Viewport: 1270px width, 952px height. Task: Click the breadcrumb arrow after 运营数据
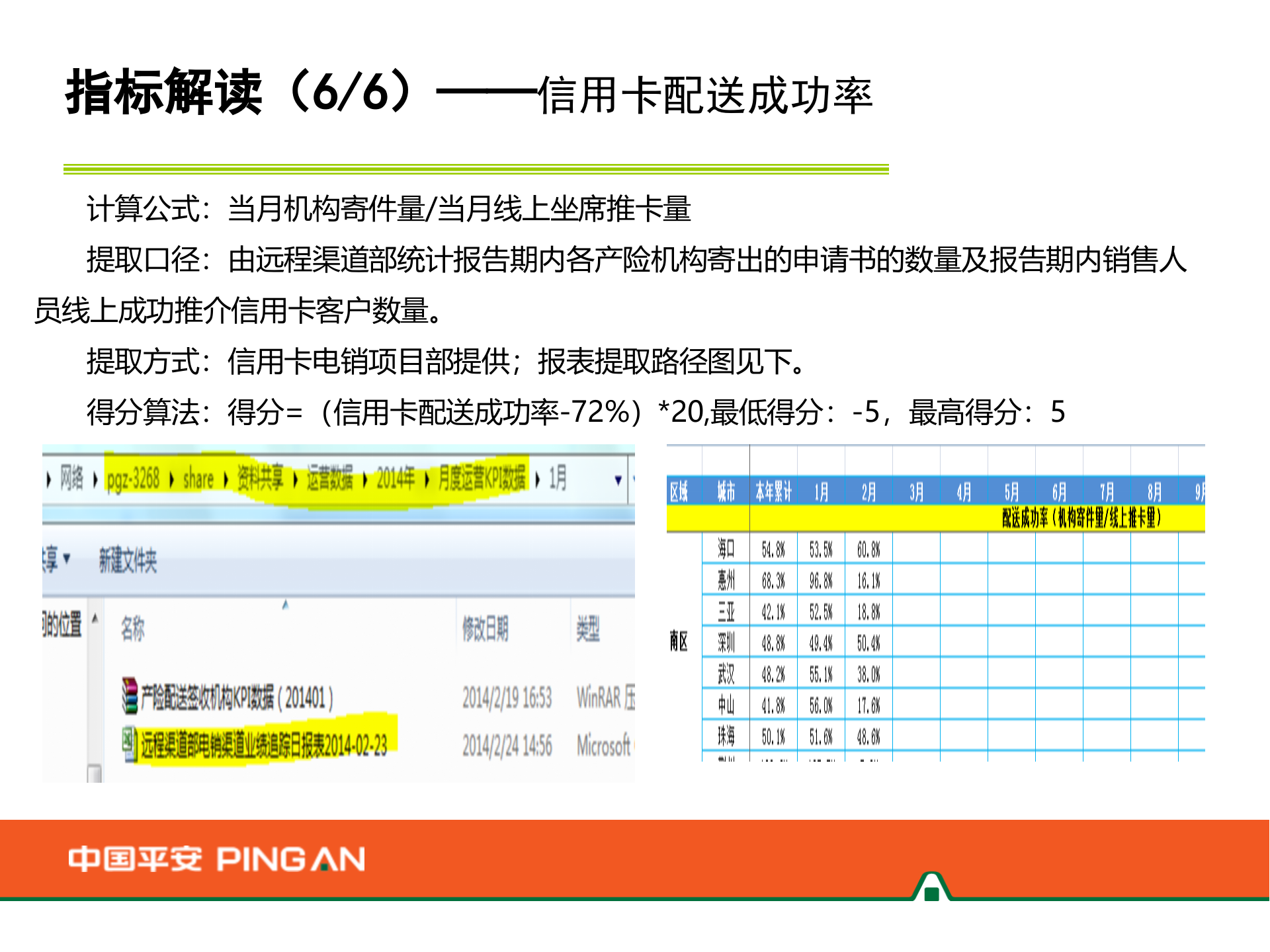tap(364, 480)
